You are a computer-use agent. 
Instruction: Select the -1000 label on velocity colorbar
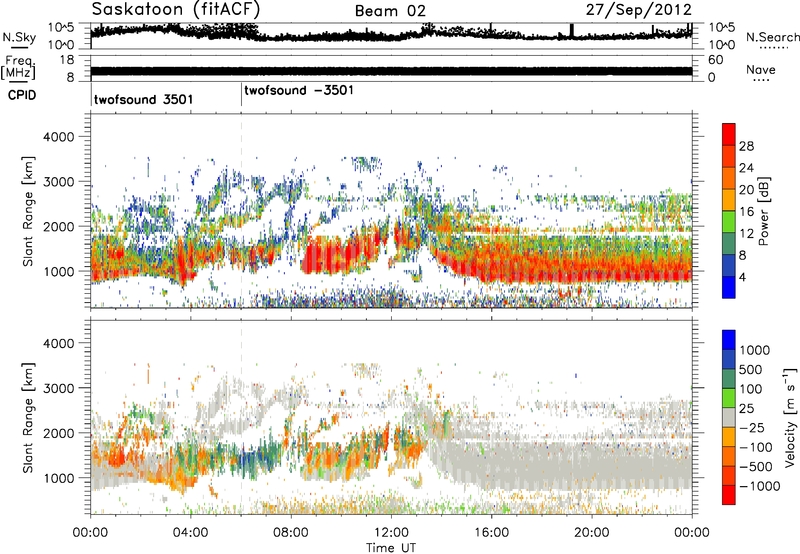(x=760, y=486)
